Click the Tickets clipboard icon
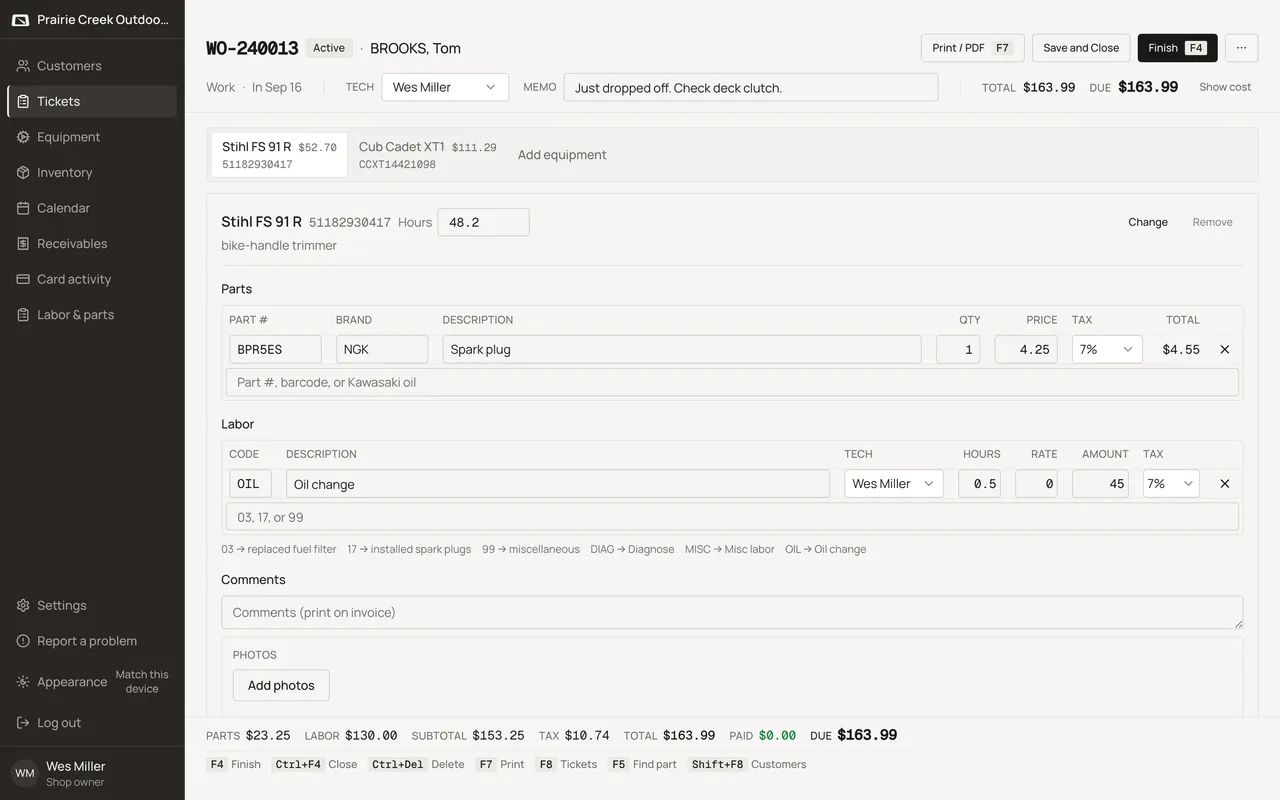1280x800 pixels. [23, 101]
